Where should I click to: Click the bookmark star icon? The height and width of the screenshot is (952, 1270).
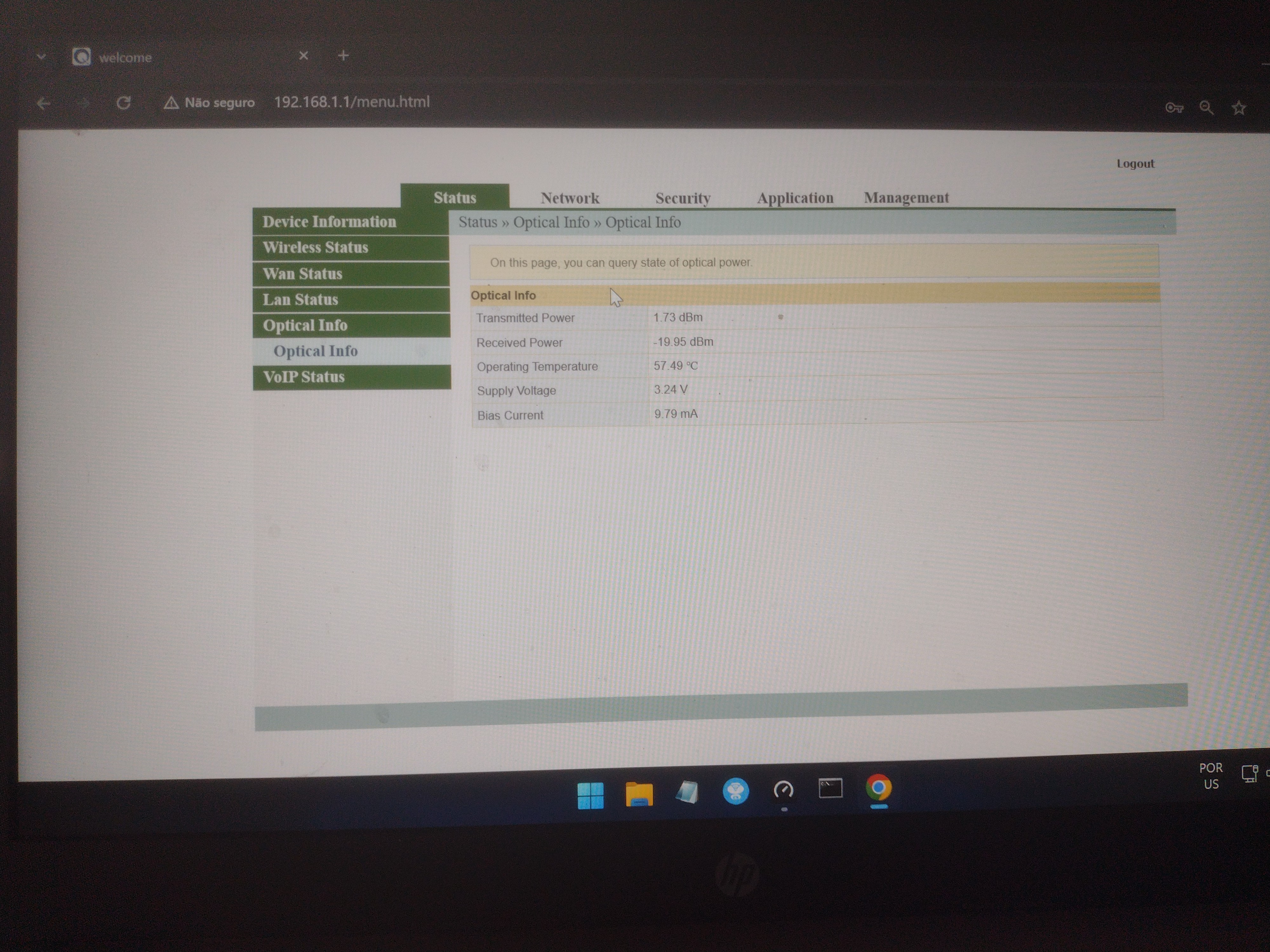(1239, 108)
